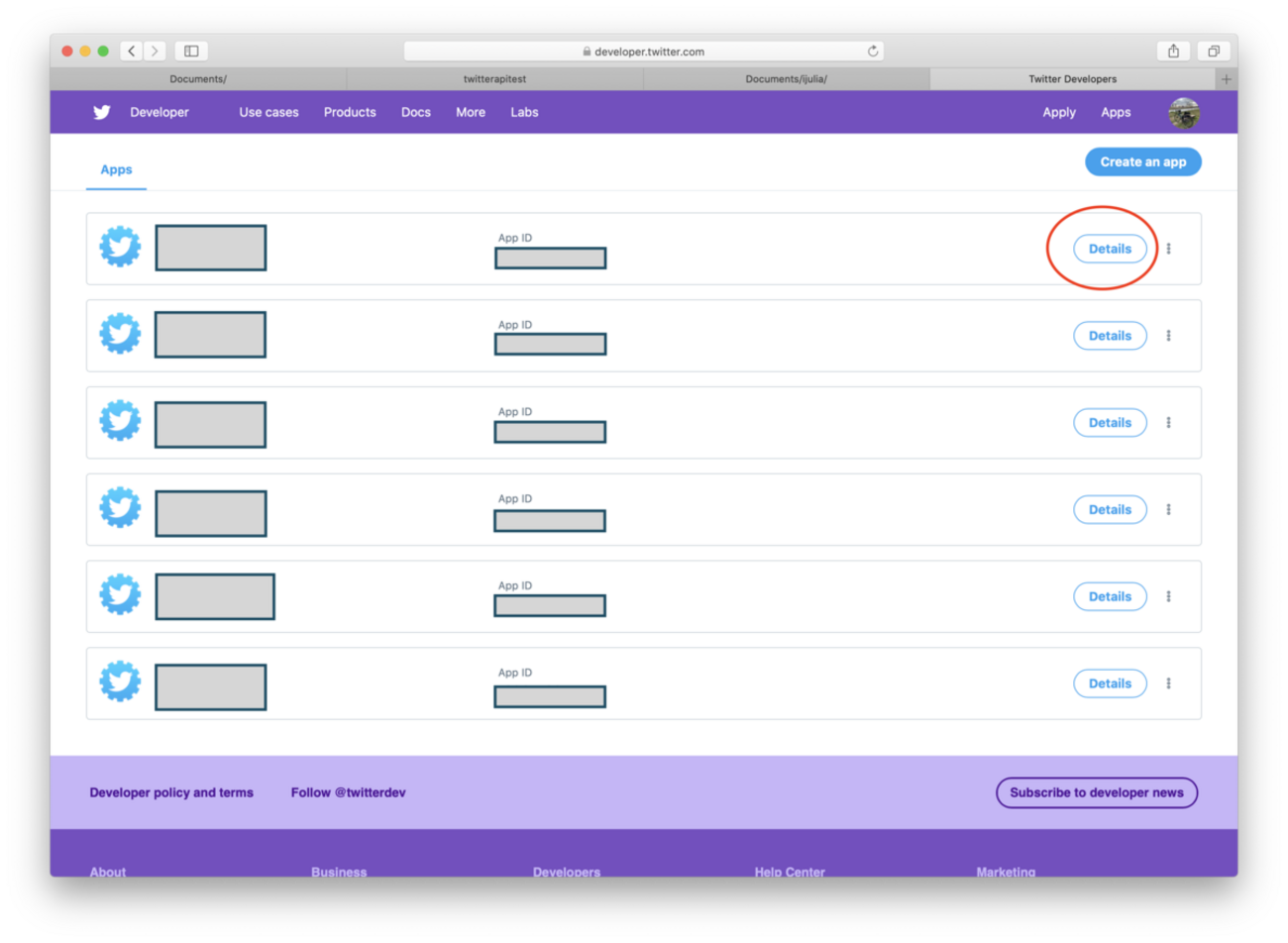Click the Follow @twitterdev link

pos(348,792)
